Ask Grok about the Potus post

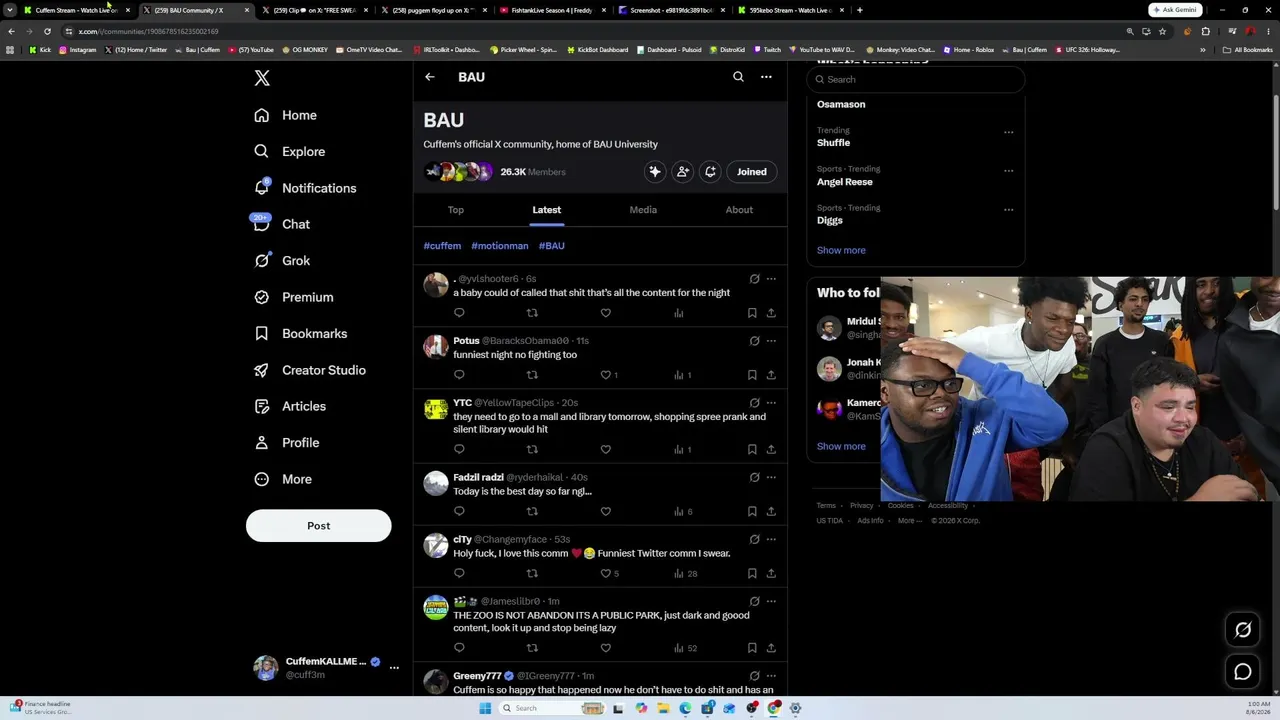[754, 341]
